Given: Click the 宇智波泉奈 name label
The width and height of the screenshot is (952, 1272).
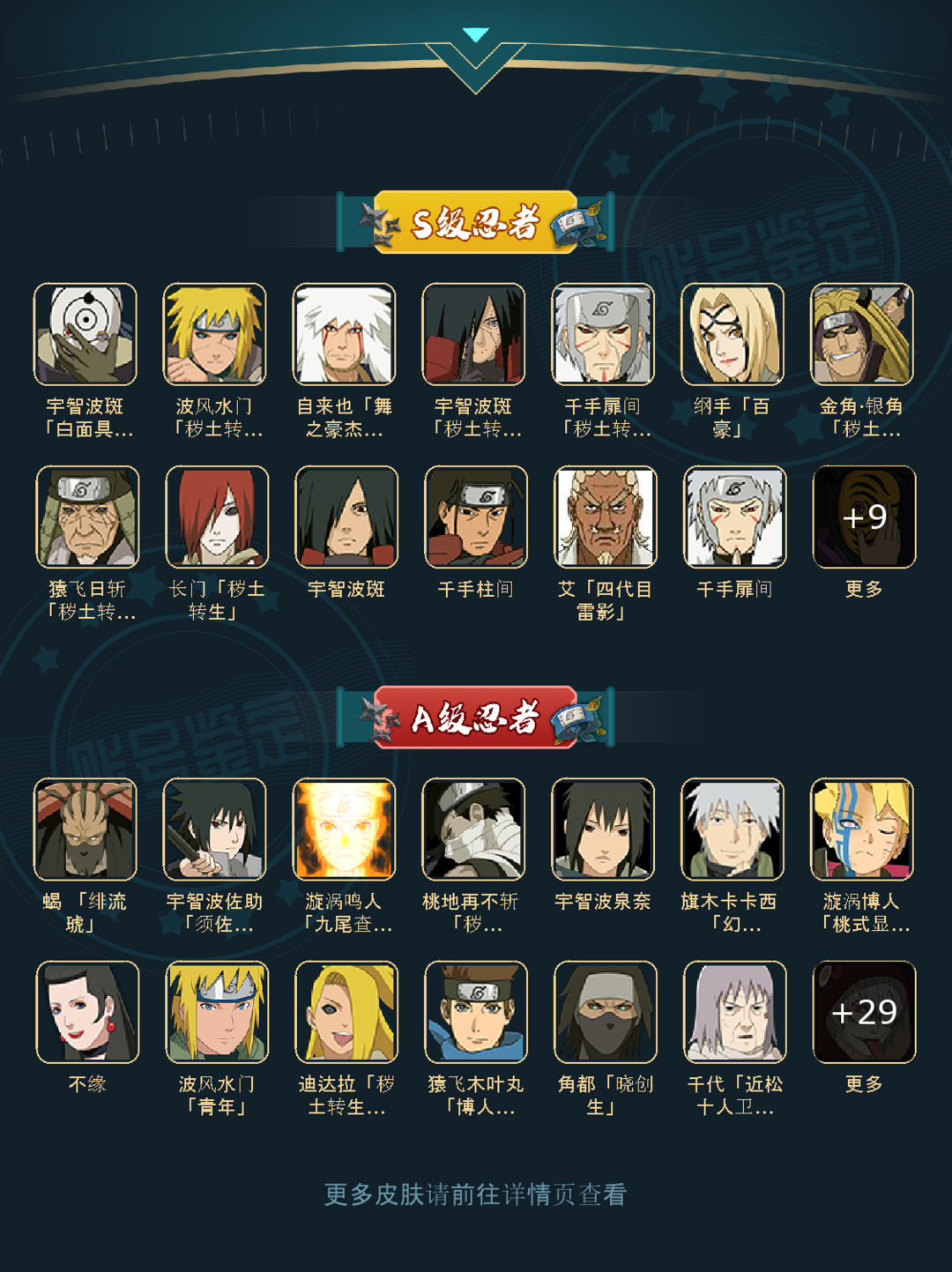Looking at the screenshot, I should coord(603,902).
